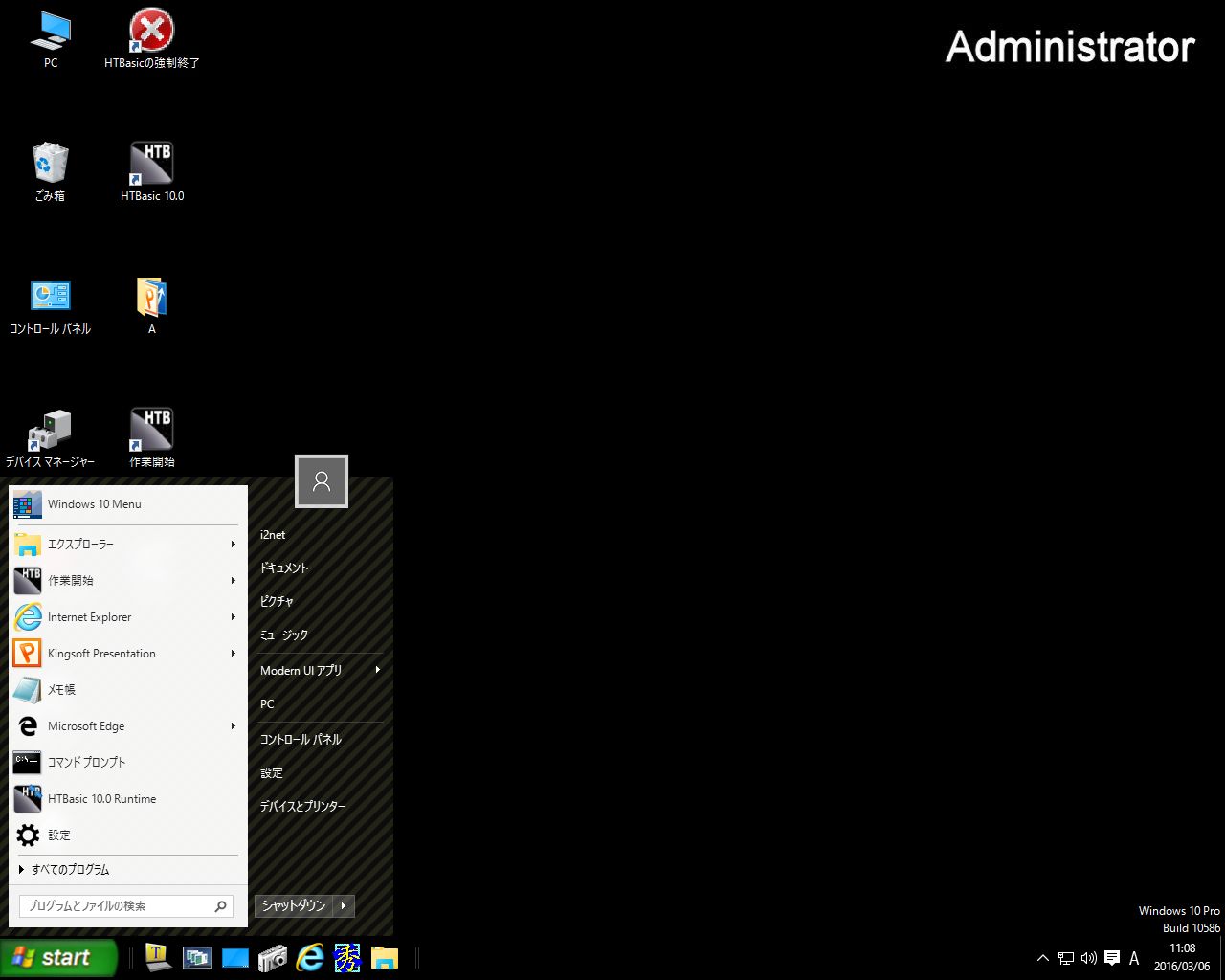
Task: Expand the Modern UI アプリ arrow
Action: tap(378, 670)
